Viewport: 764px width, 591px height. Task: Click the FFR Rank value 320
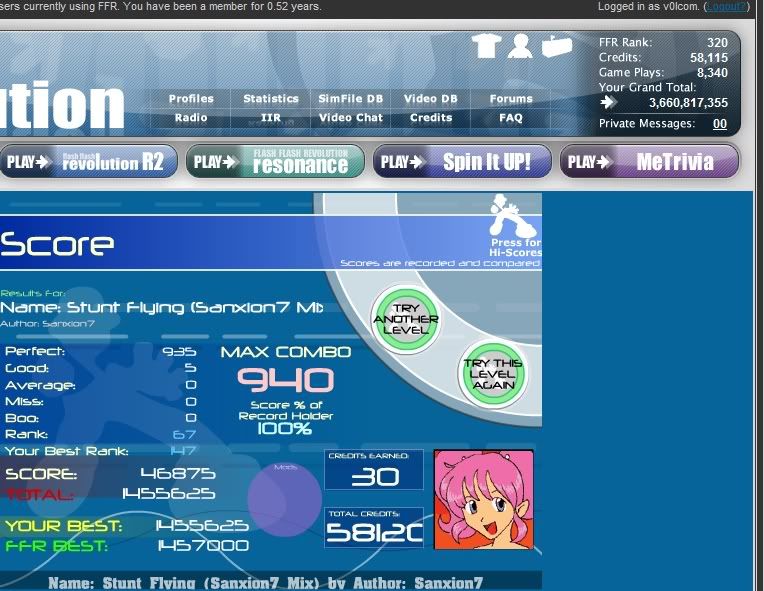pos(717,43)
